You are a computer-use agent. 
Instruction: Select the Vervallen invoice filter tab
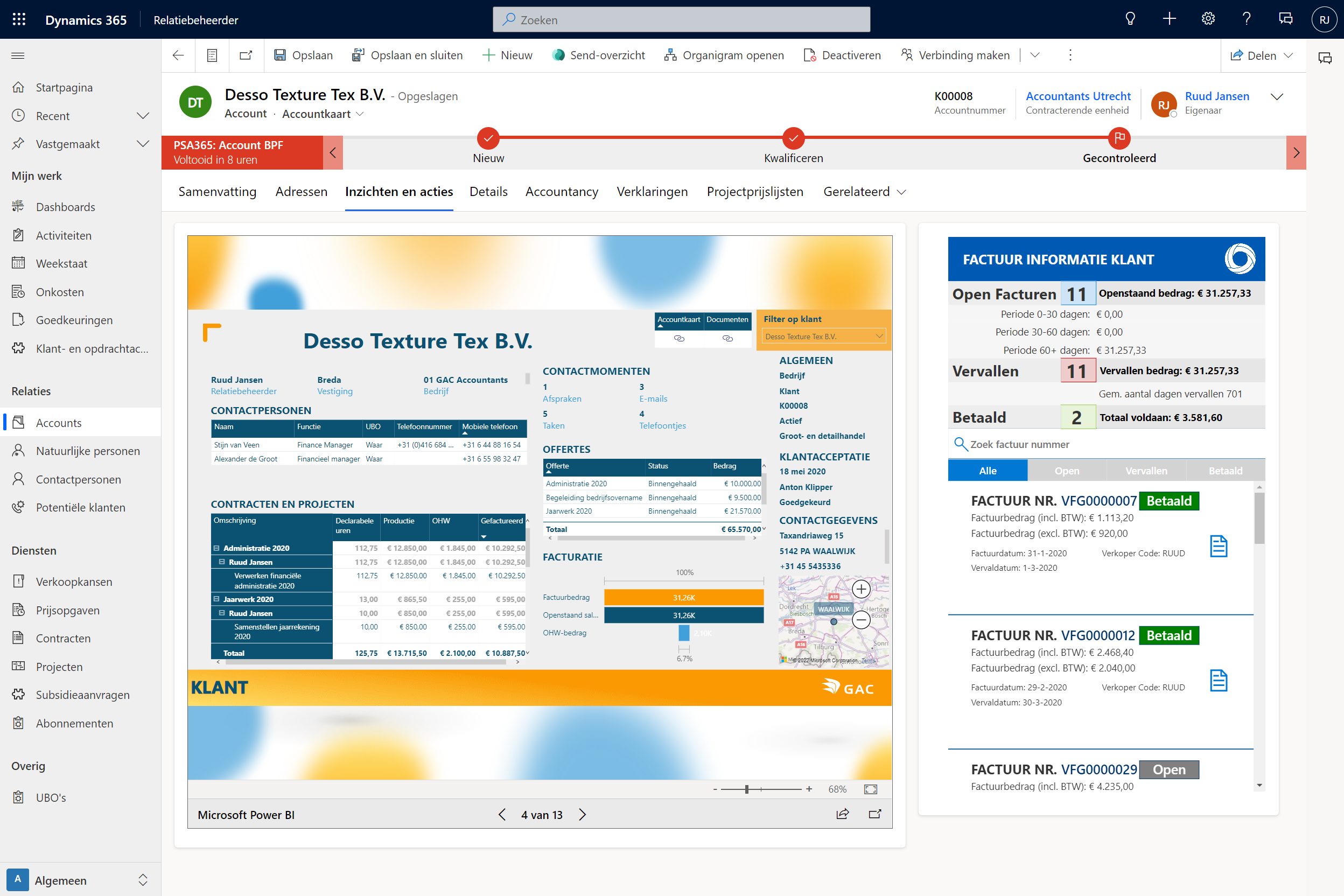tap(1146, 471)
